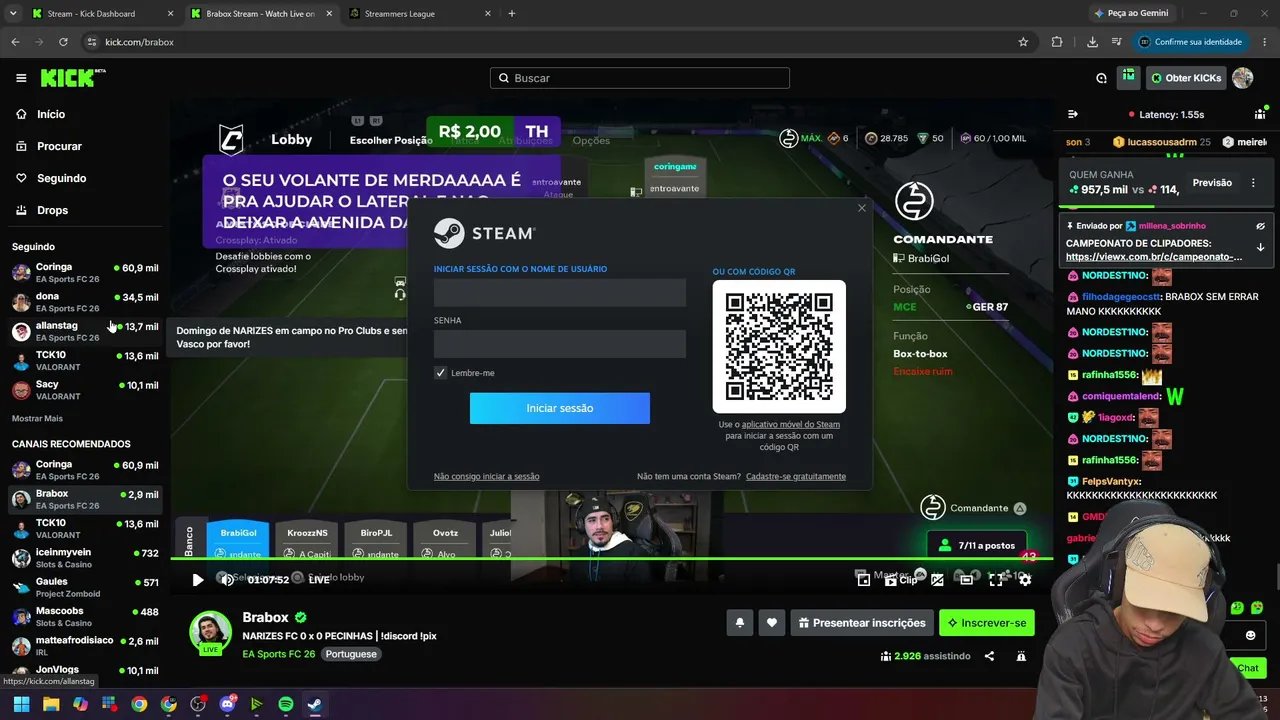Share the Brabox stream

click(989, 656)
